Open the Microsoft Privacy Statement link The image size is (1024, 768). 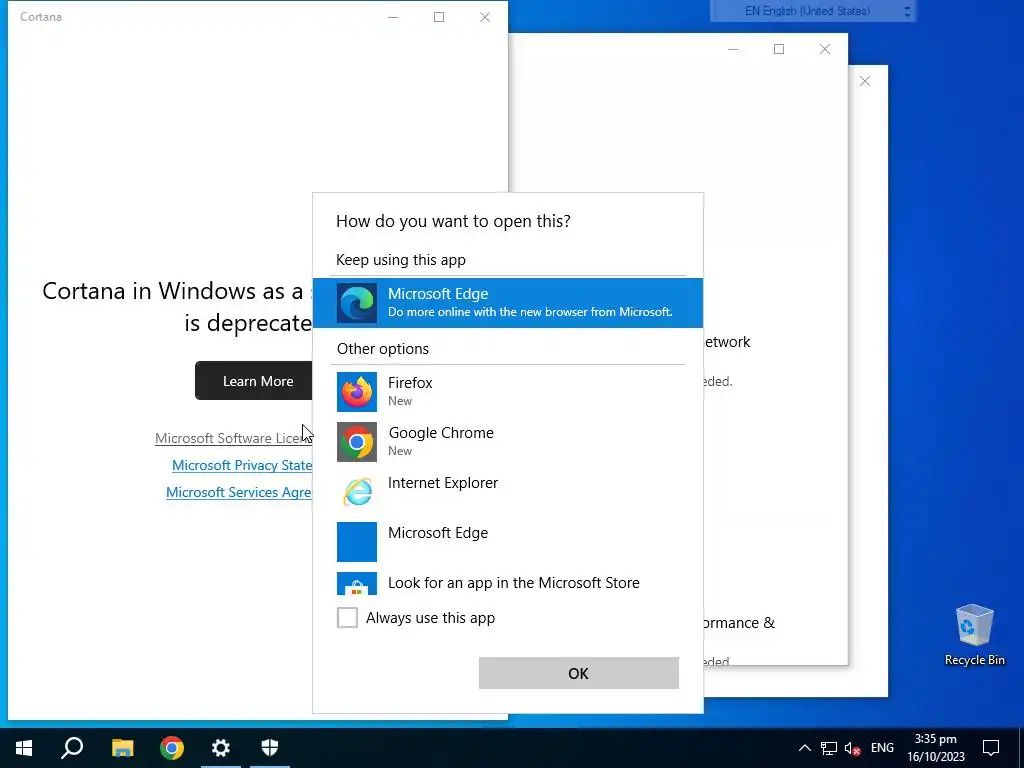(x=242, y=465)
